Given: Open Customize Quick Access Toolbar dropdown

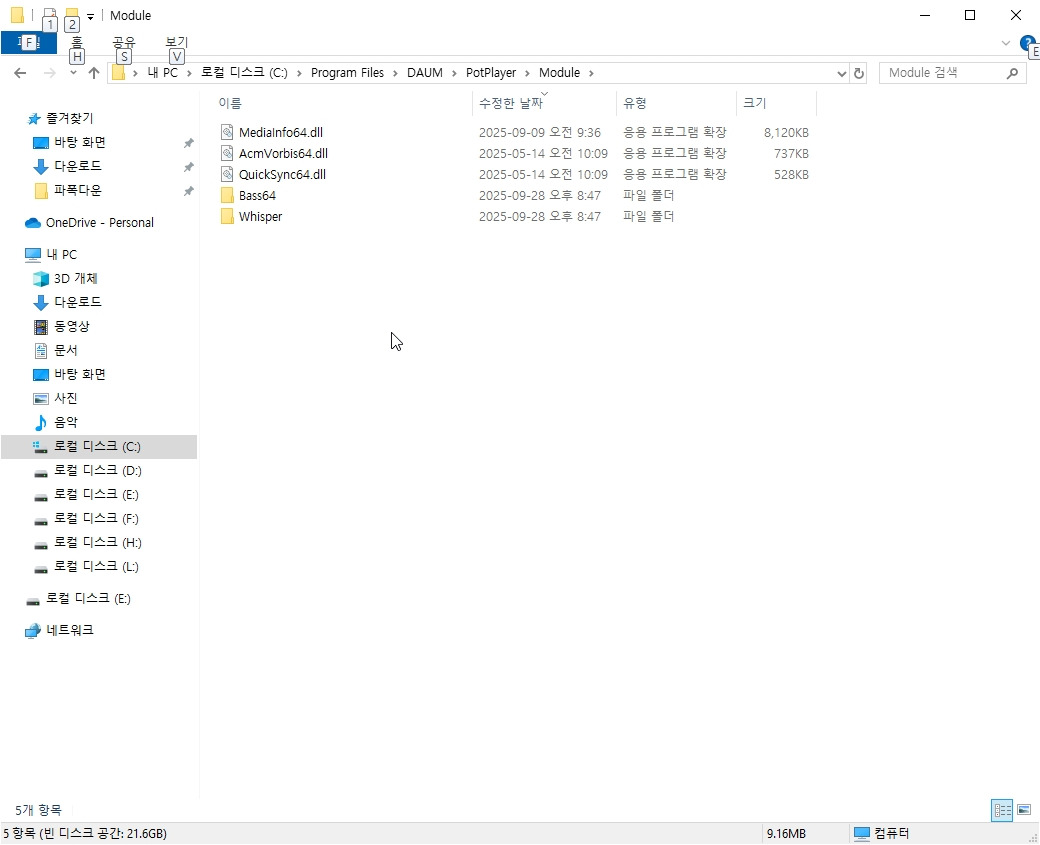Looking at the screenshot, I should click(90, 17).
